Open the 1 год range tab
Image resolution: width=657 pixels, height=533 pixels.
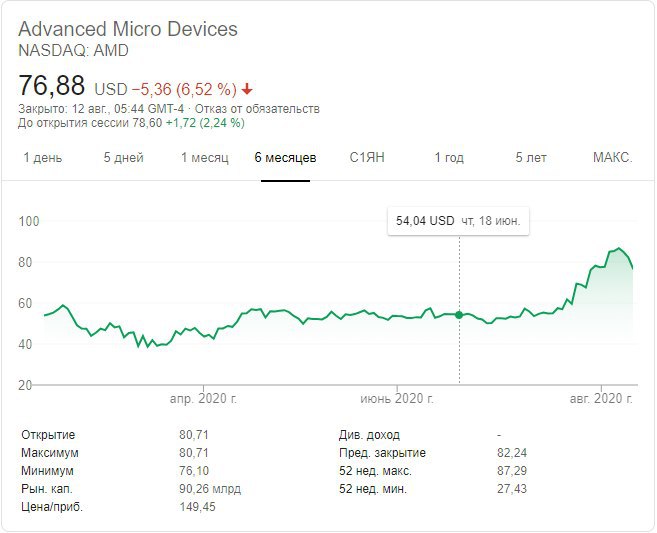click(x=449, y=158)
